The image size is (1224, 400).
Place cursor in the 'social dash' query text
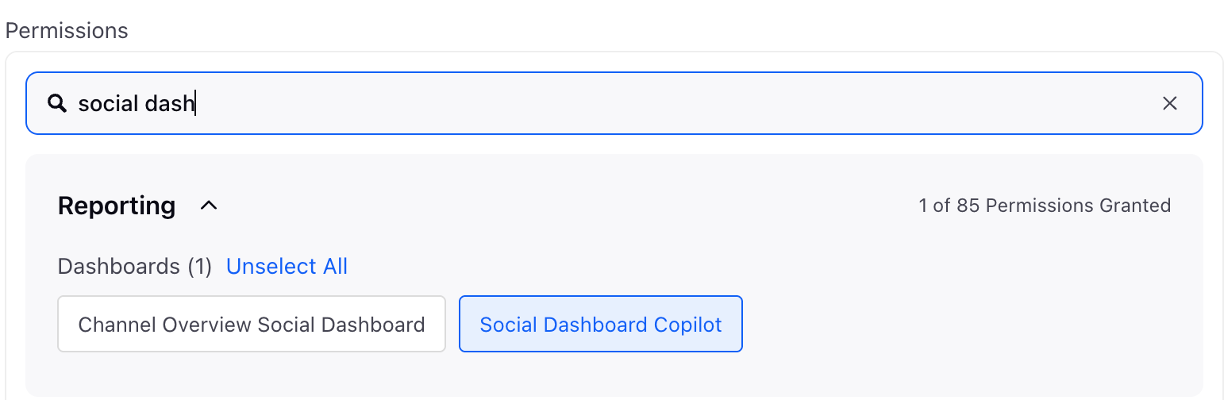coord(136,103)
